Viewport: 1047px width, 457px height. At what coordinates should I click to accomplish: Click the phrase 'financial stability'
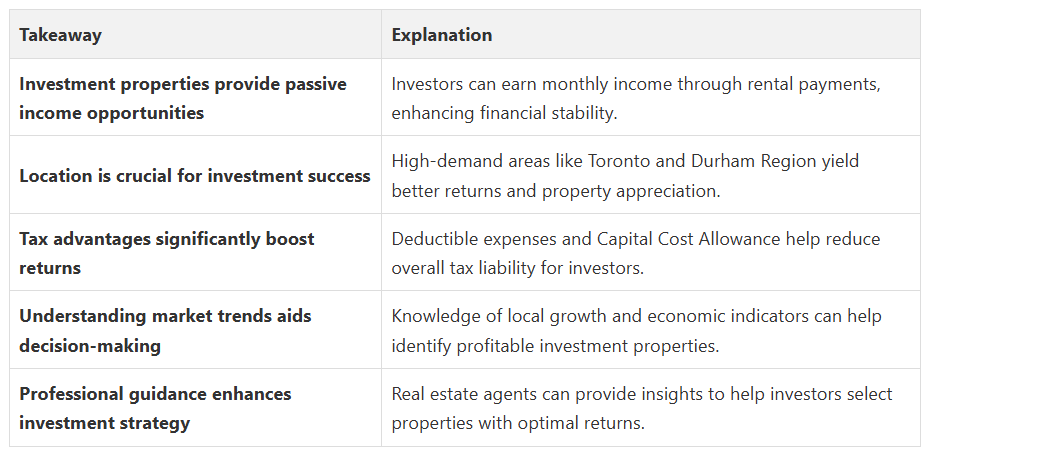[x=545, y=113]
